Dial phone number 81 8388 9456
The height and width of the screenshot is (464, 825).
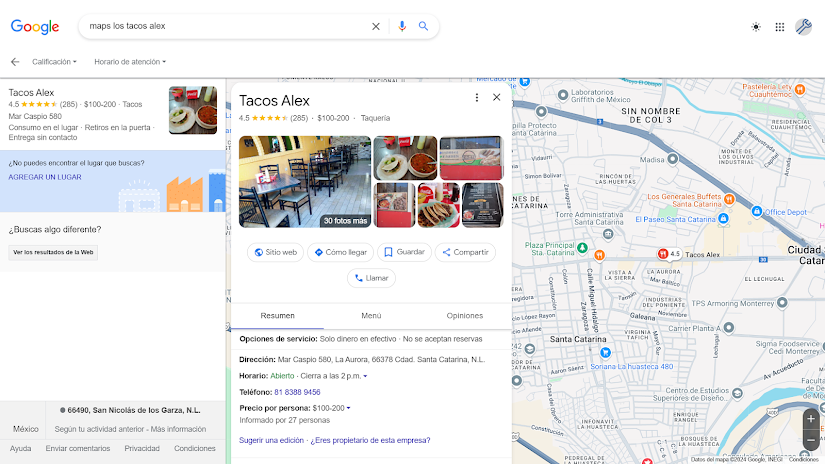[297, 392]
